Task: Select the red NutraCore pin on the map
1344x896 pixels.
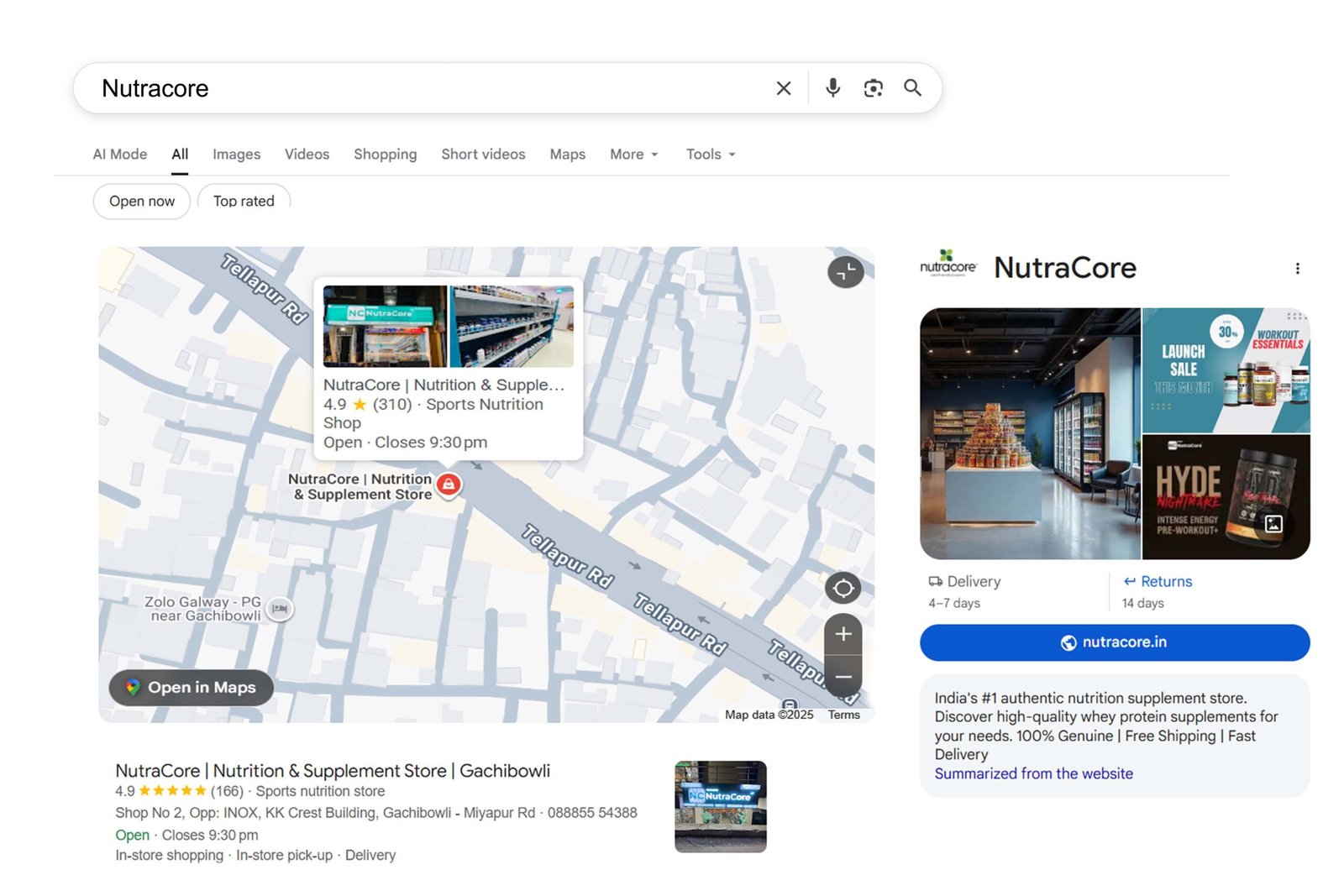Action: coord(449,485)
